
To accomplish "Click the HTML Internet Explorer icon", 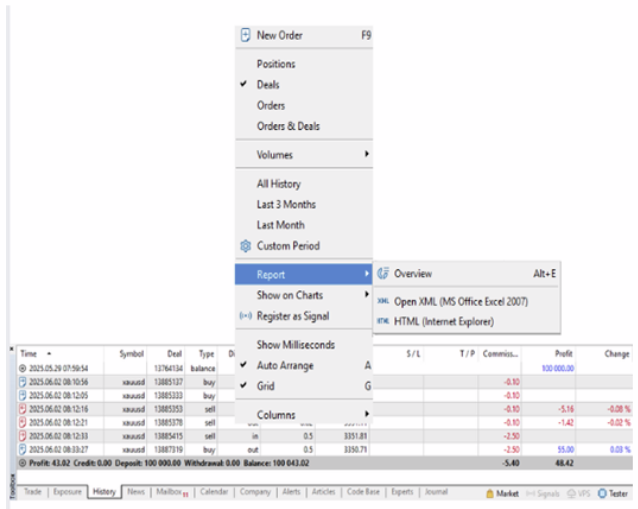I will coord(383,321).
